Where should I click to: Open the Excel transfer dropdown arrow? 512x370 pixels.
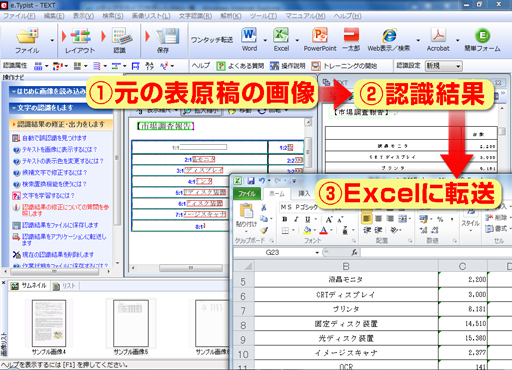(297, 40)
